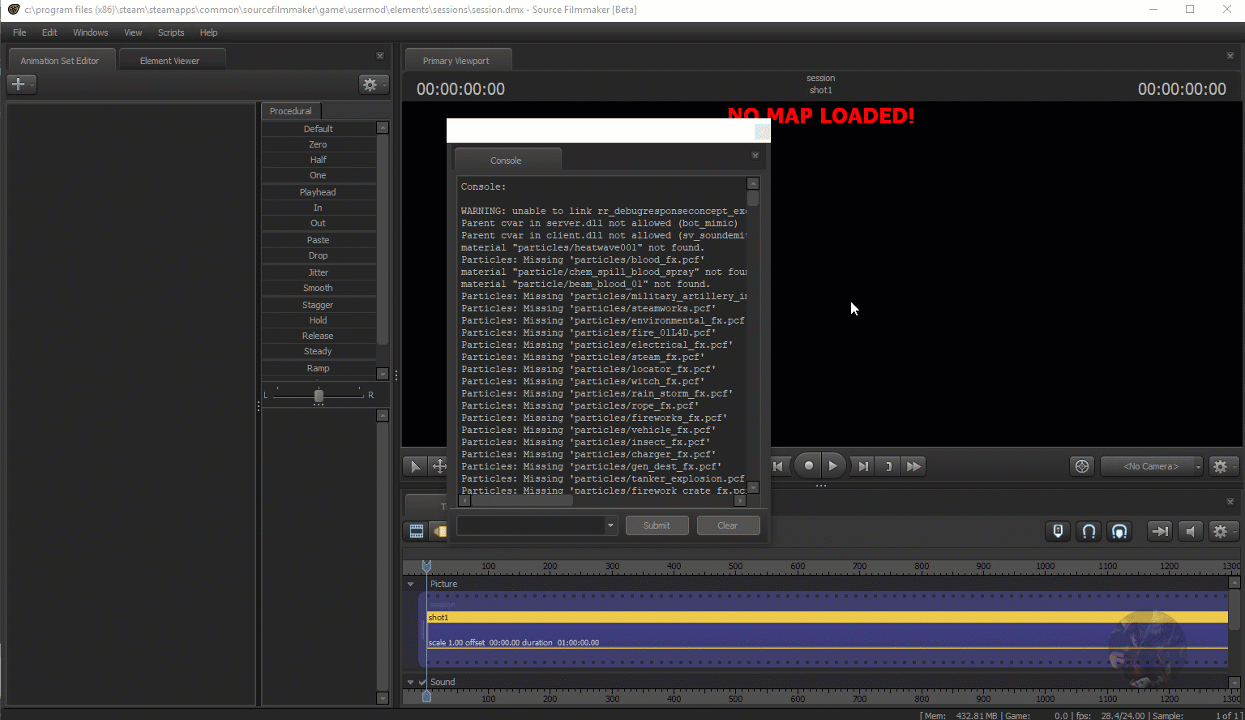This screenshot has height=720, width=1245.
Task: Apply the Jitter procedural preset
Action: tap(318, 272)
